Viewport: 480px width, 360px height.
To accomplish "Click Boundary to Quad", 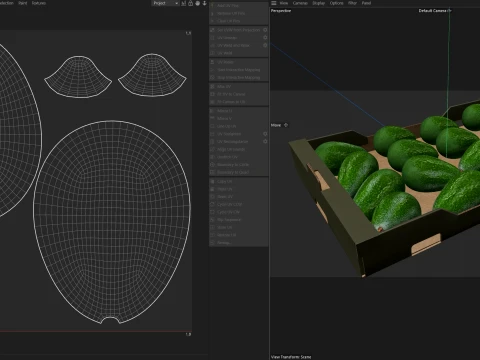I will pyautogui.click(x=239, y=172).
